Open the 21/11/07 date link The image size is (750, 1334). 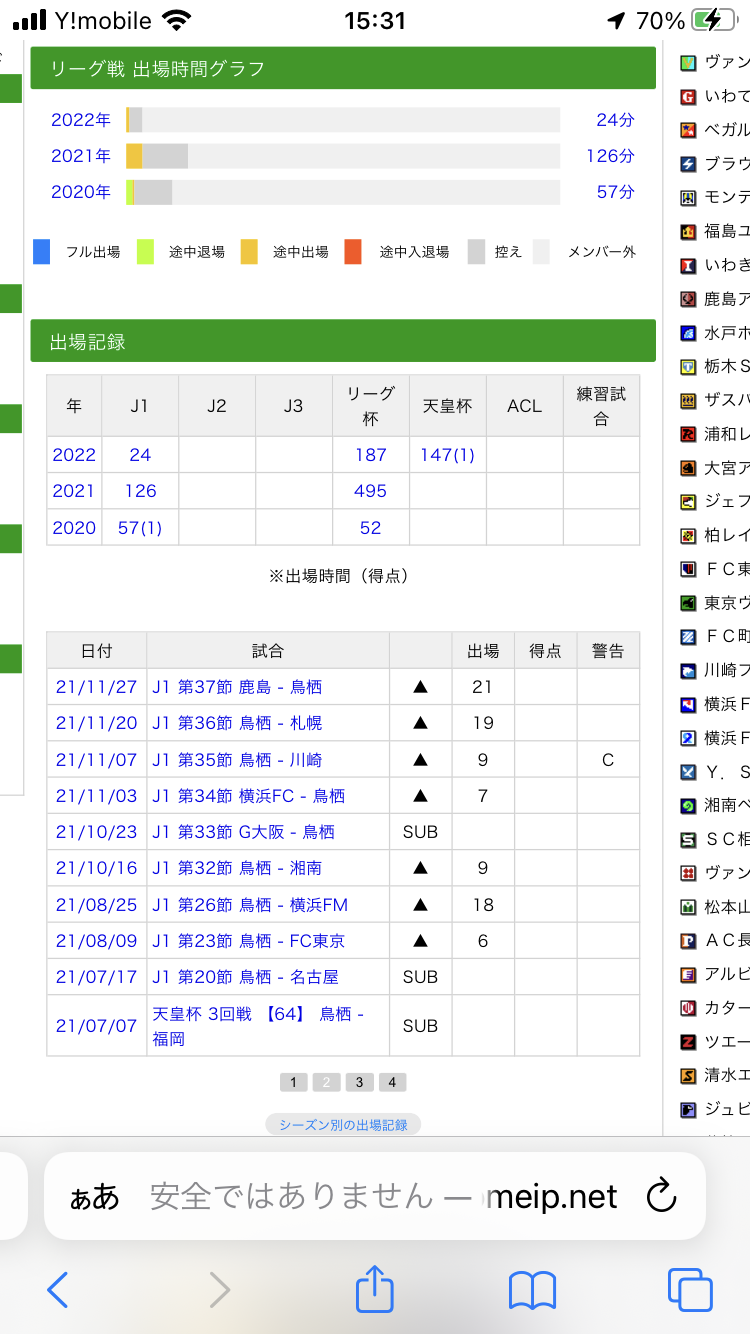96,760
